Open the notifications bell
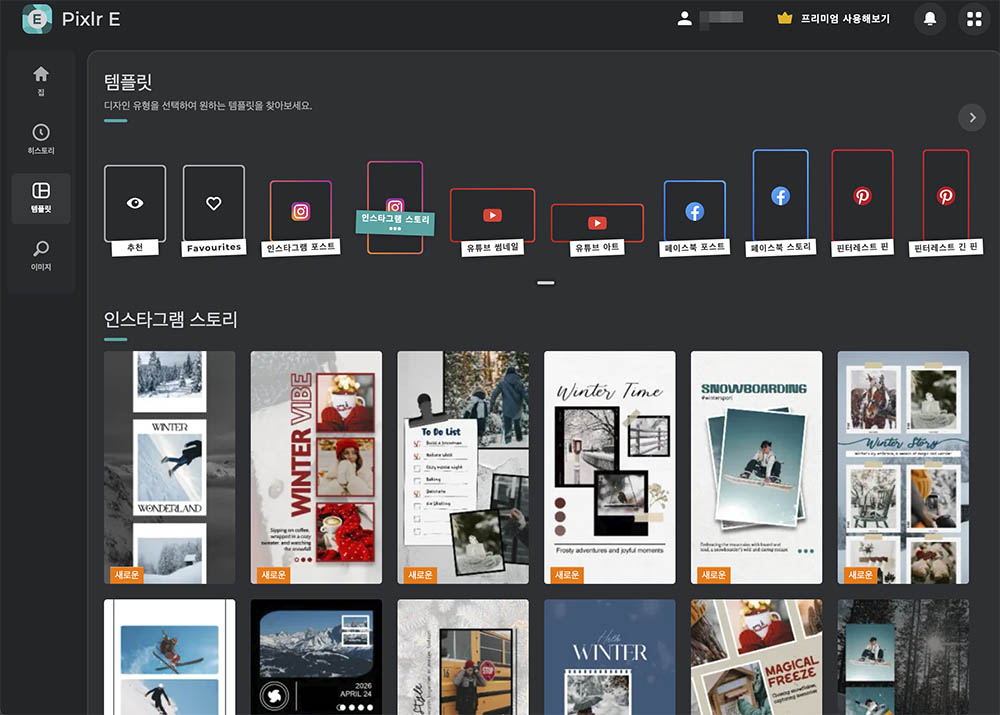The image size is (1000, 715). [930, 19]
